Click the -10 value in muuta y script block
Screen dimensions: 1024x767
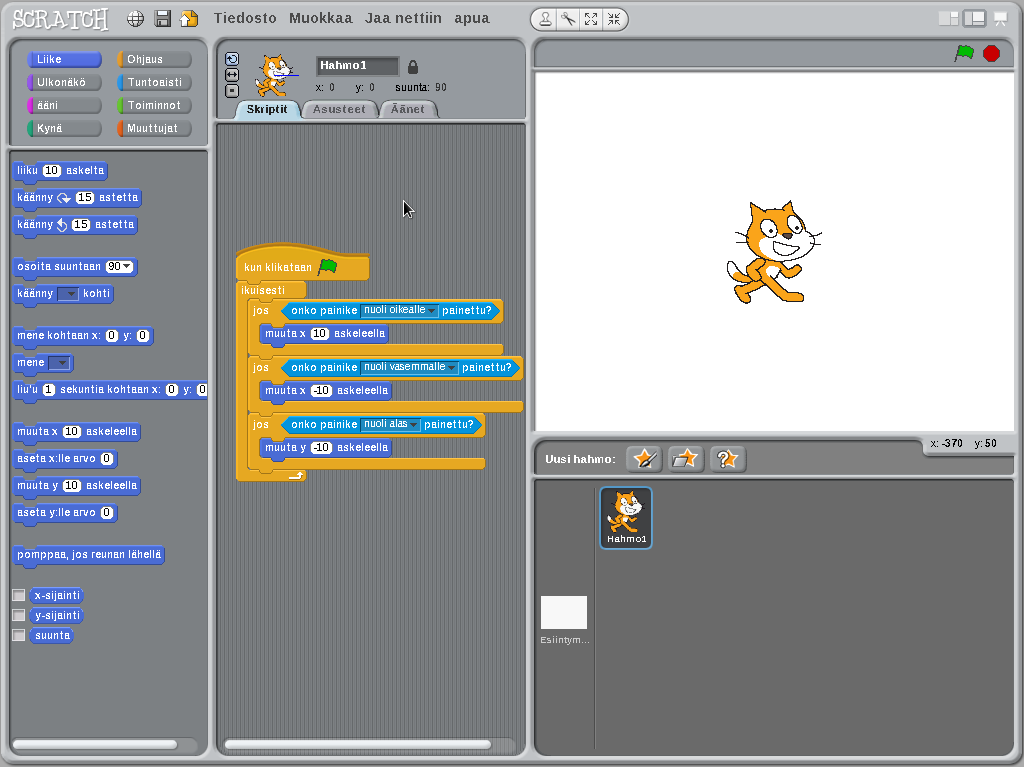[x=321, y=448]
